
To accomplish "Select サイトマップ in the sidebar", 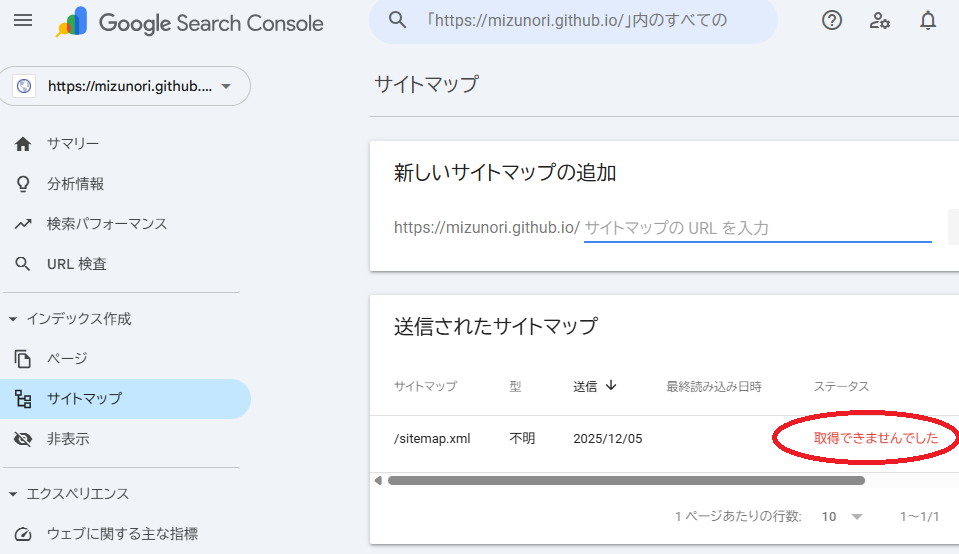I will [125, 399].
